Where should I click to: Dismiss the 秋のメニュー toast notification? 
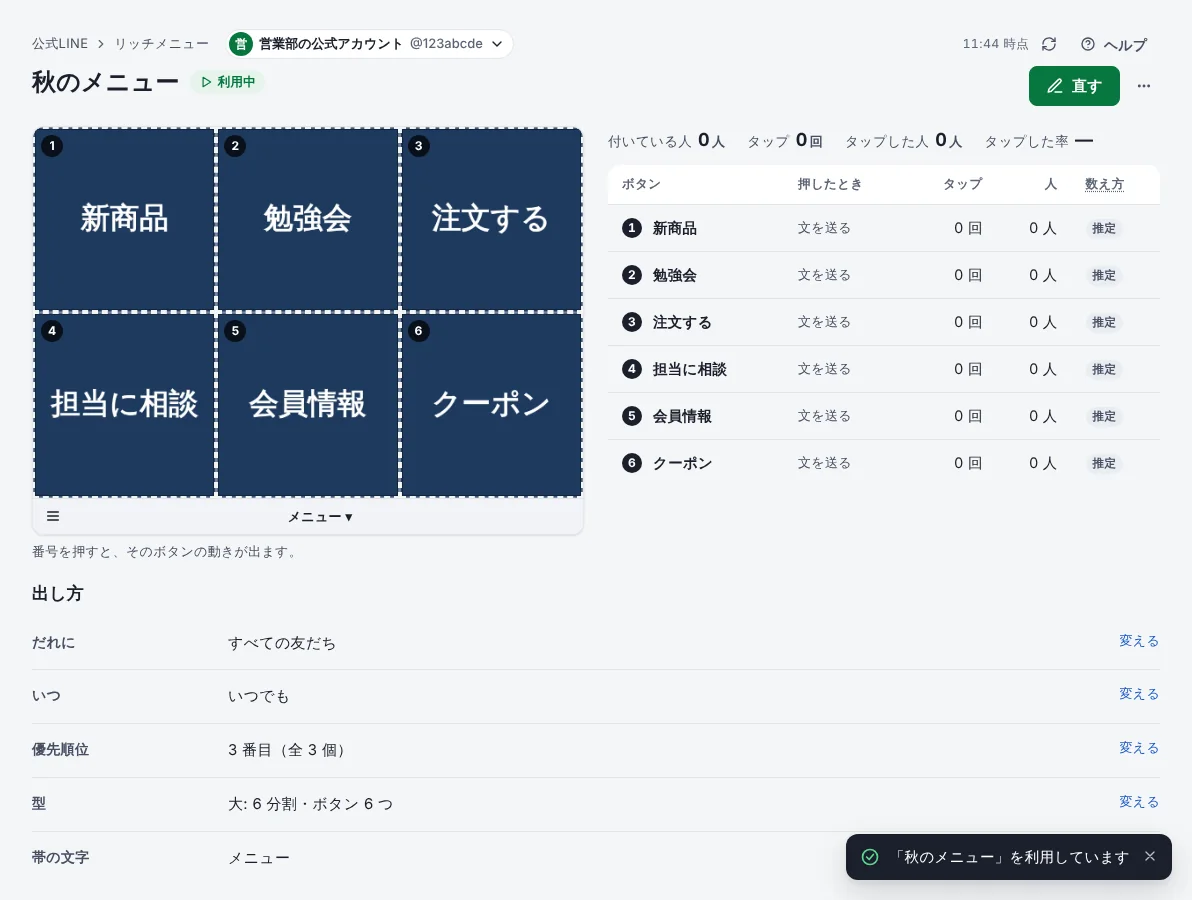(1149, 857)
